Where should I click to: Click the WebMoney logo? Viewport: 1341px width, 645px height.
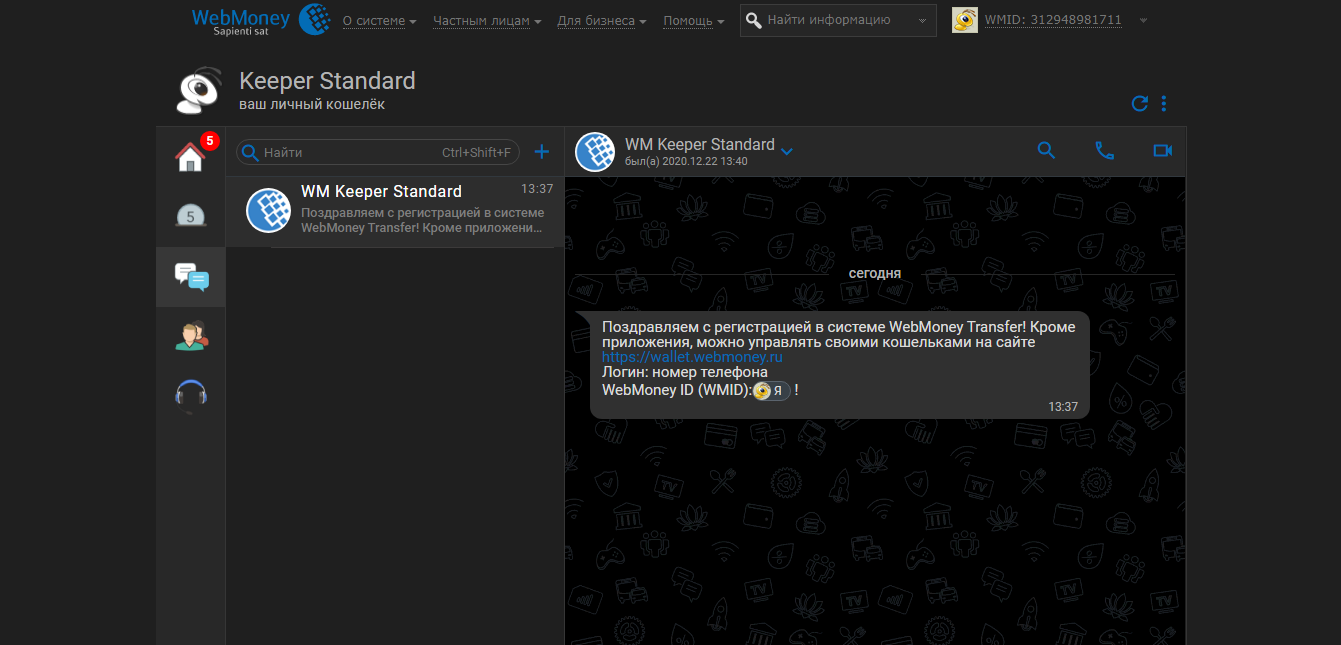(x=261, y=20)
